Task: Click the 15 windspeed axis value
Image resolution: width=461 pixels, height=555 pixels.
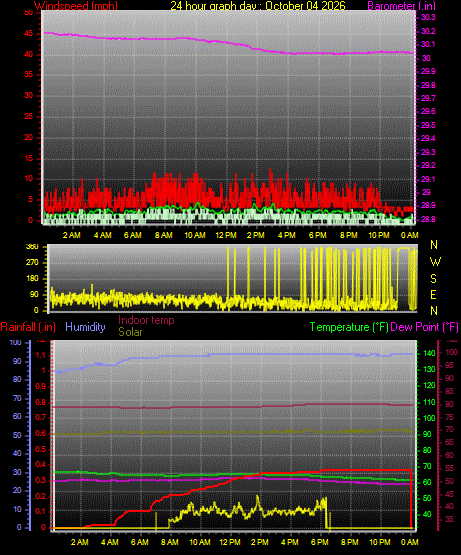Action: tap(29, 158)
